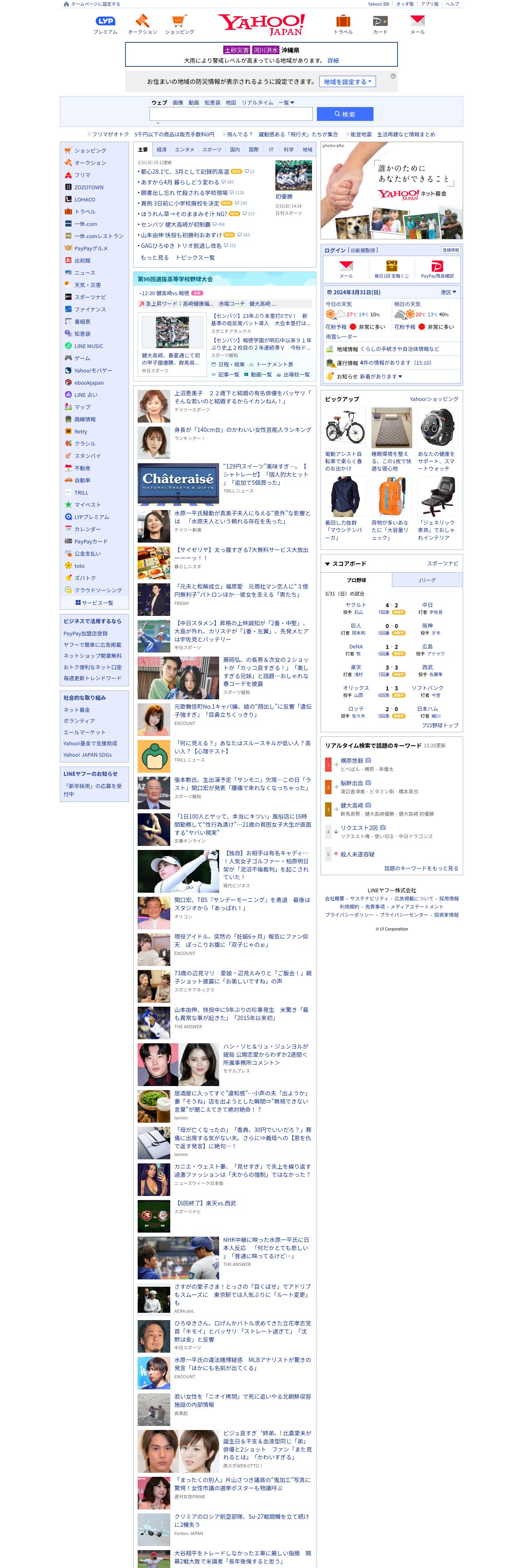Open サービス一覧 grid link in sidebar
The image size is (523, 1568).
coord(94,602)
